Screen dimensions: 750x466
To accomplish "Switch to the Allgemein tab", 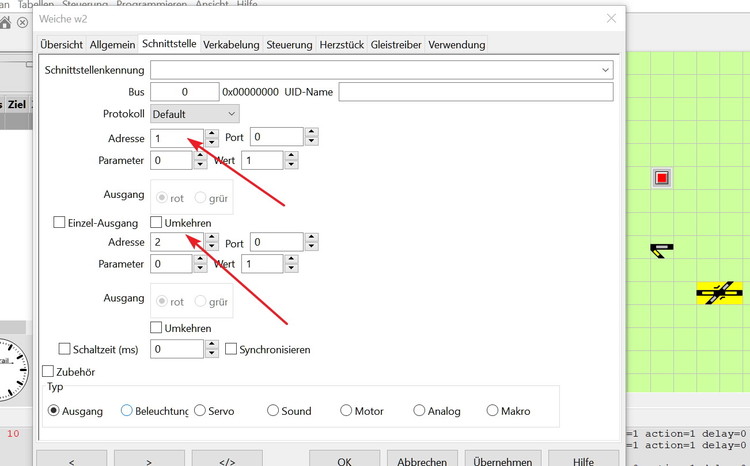I will (112, 44).
